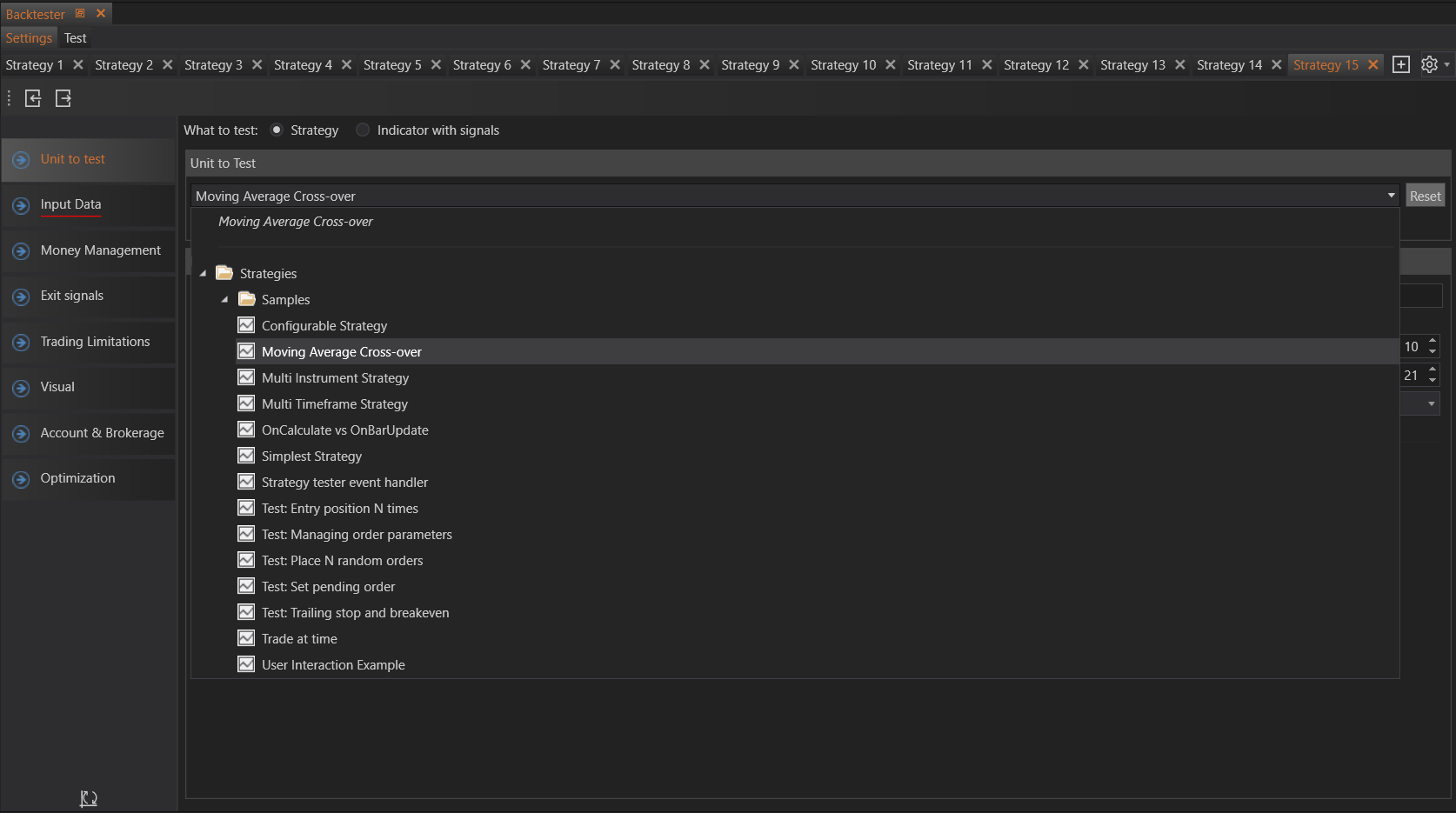This screenshot has height=813, width=1456.
Task: Click the import settings toolbar icon
Action: pos(33,98)
